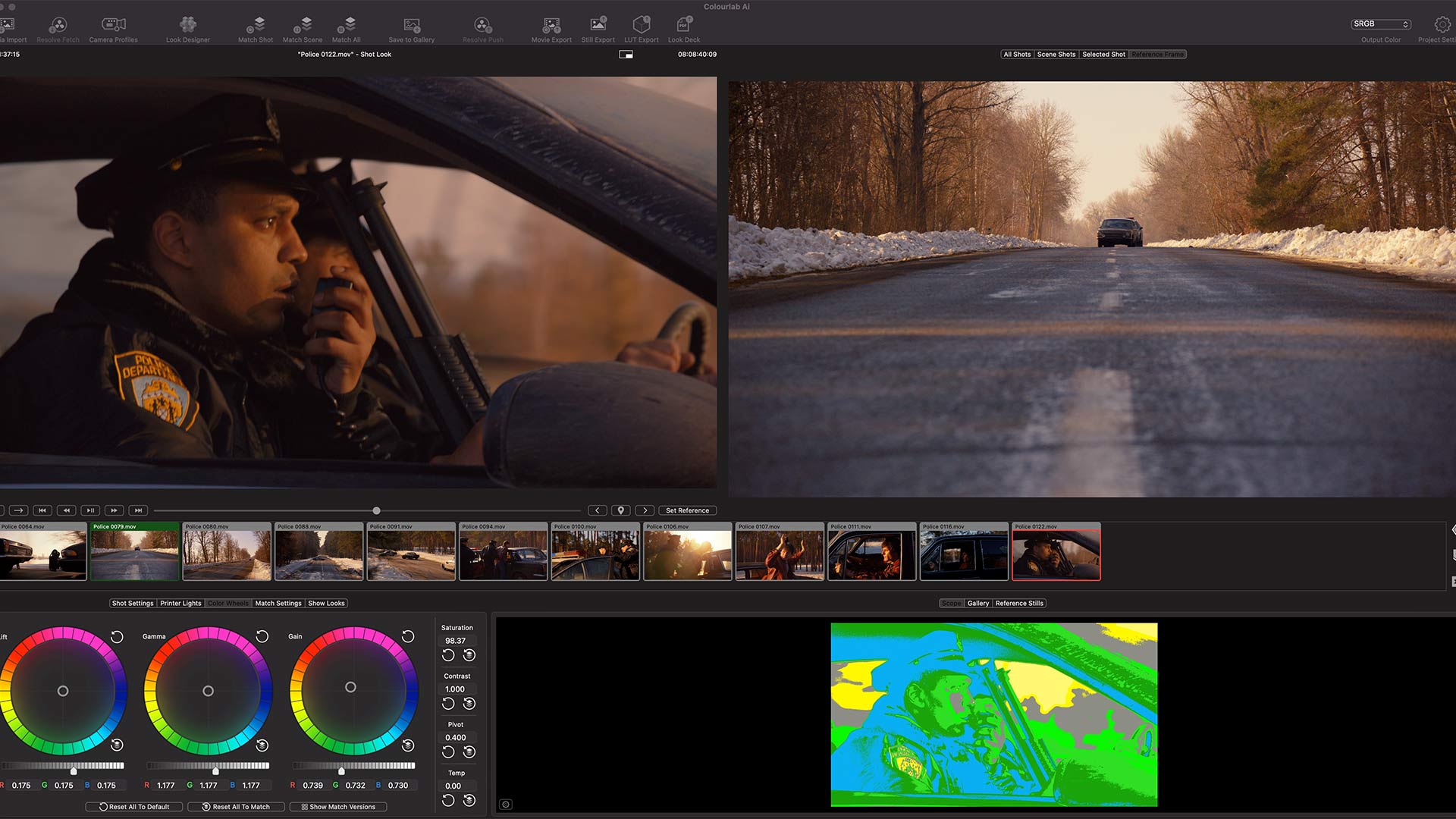Screen dimensions: 1456x819
Task: Open Printer Lights tab
Action: pyautogui.click(x=180, y=604)
